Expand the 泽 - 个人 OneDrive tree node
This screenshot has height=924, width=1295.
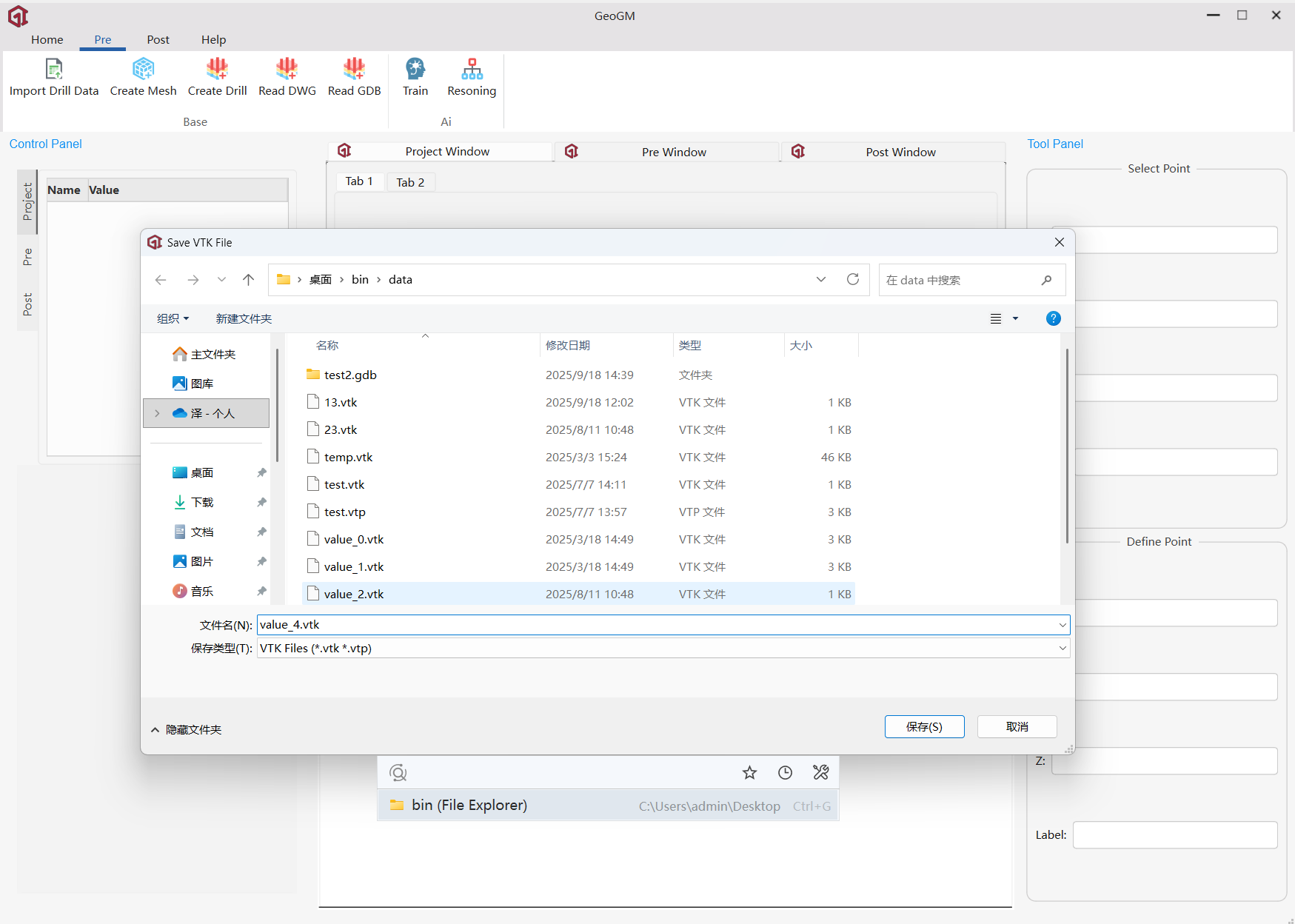tap(157, 413)
